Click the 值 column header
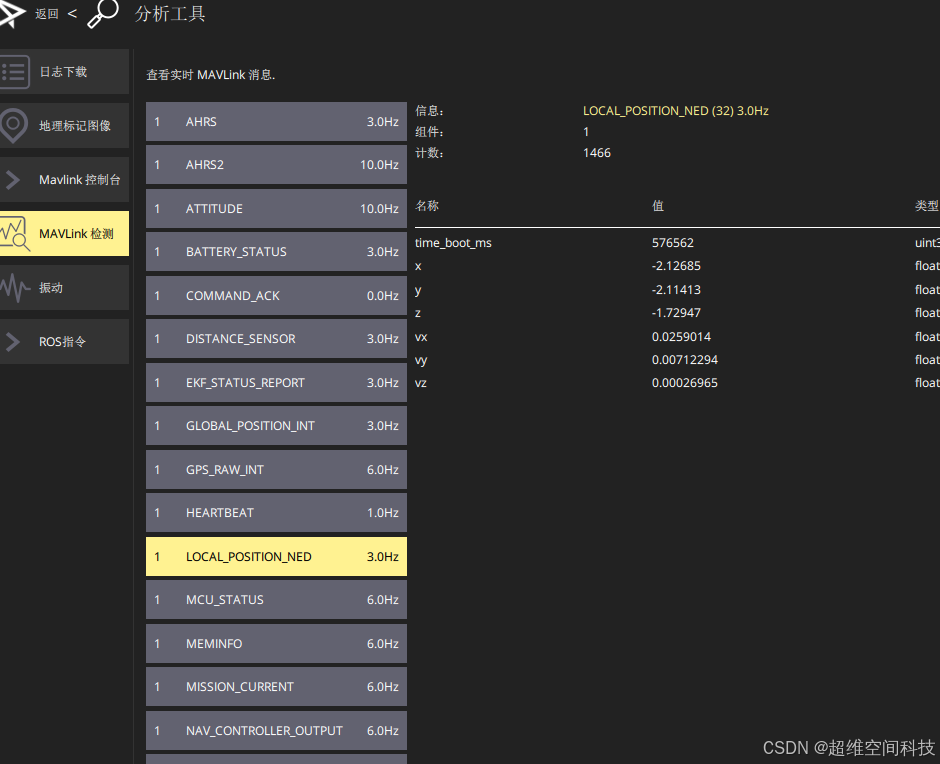This screenshot has height=764, width=940. pos(658,206)
